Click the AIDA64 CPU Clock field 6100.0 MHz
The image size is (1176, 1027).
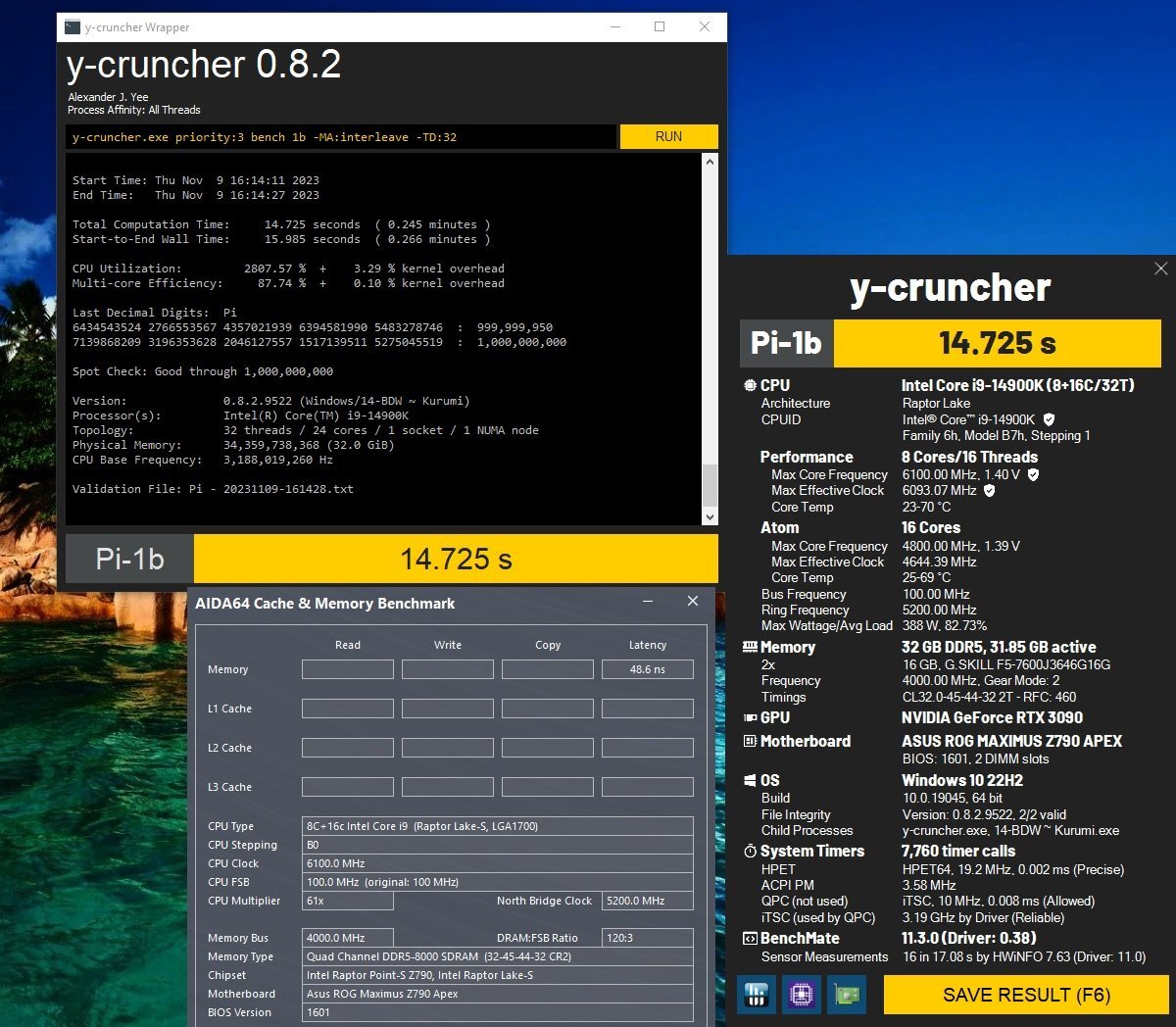[498, 863]
